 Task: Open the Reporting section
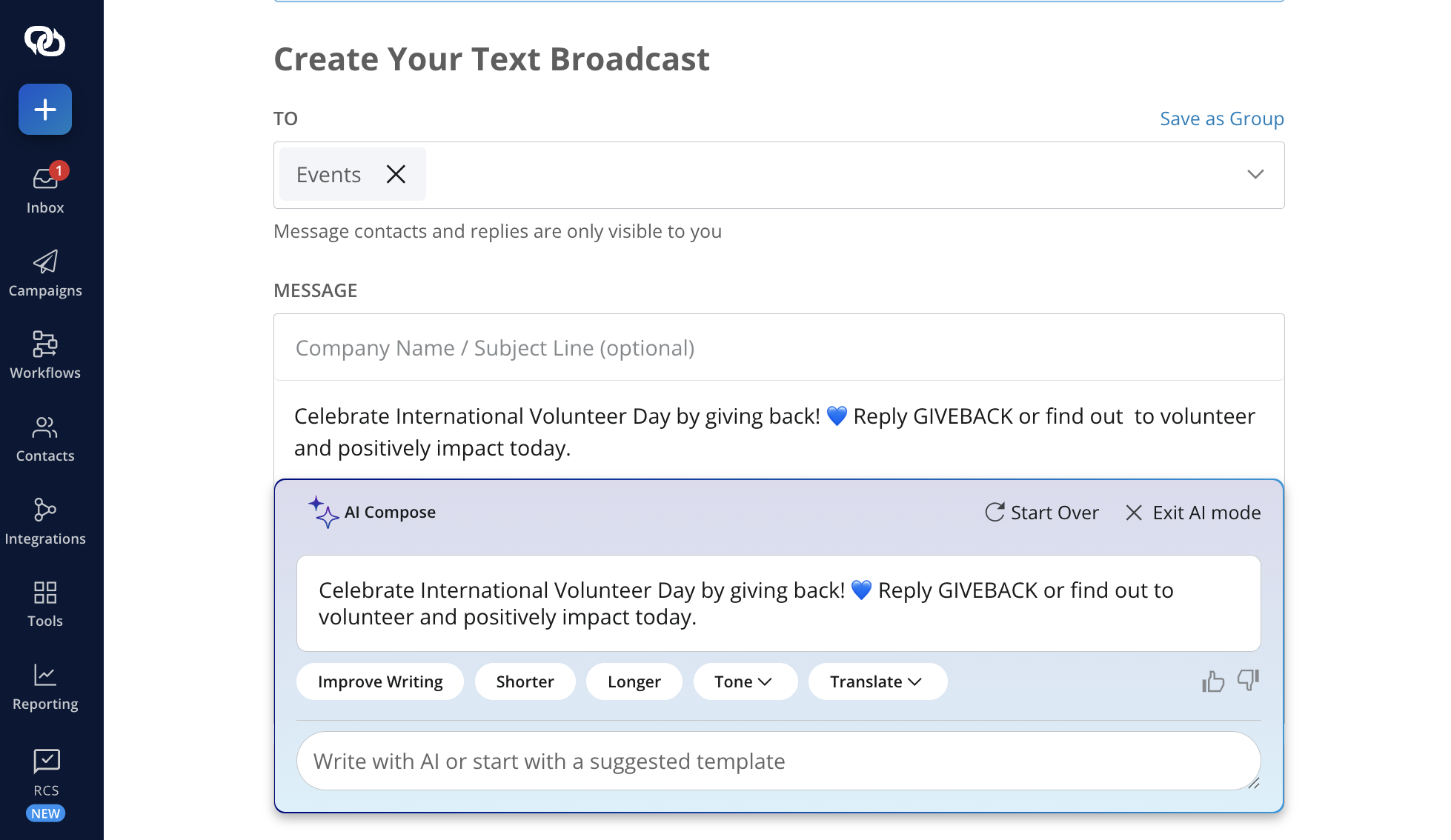pyautogui.click(x=45, y=687)
